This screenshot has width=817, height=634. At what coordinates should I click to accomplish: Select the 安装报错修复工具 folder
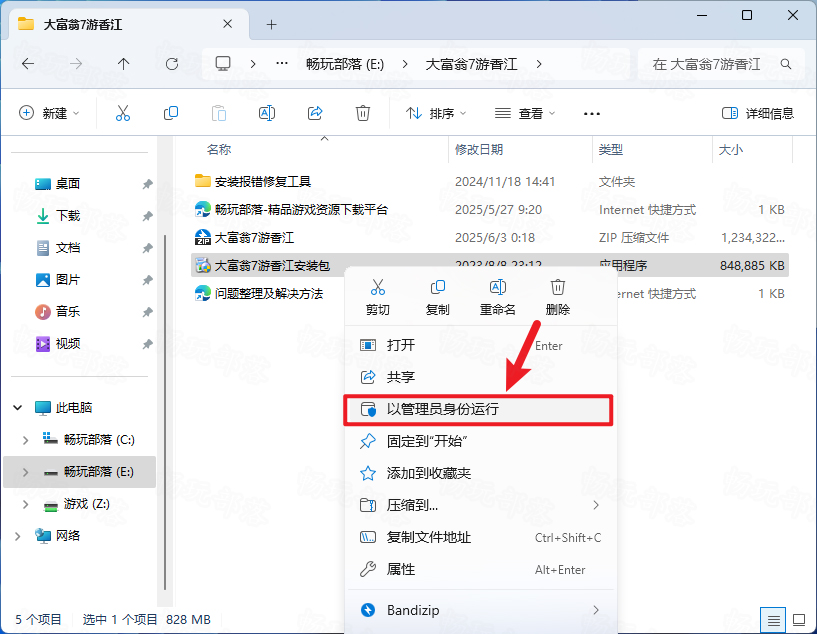490,181
